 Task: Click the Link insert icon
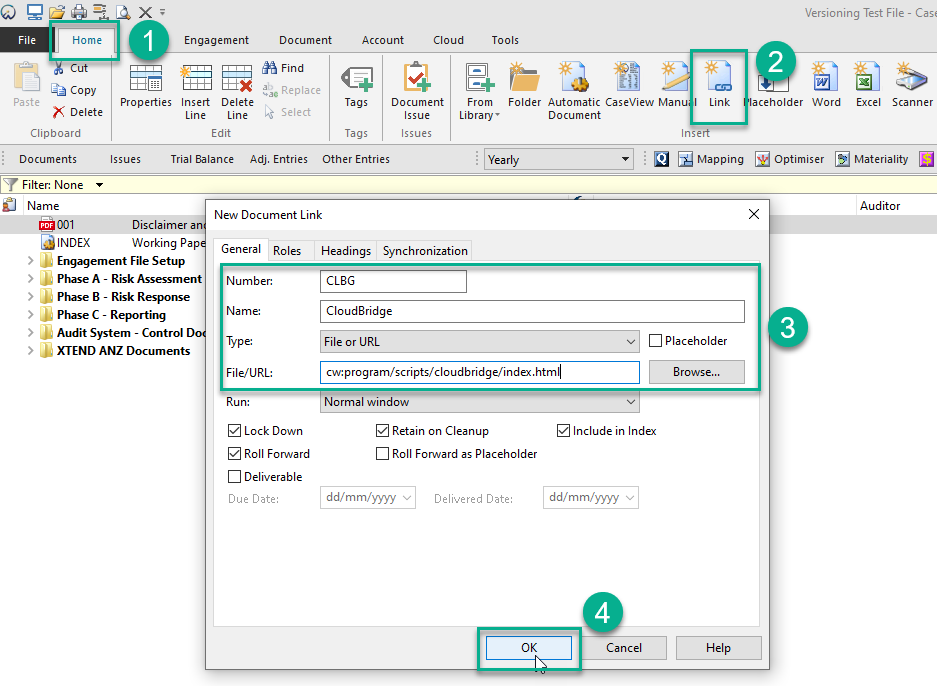(x=719, y=78)
